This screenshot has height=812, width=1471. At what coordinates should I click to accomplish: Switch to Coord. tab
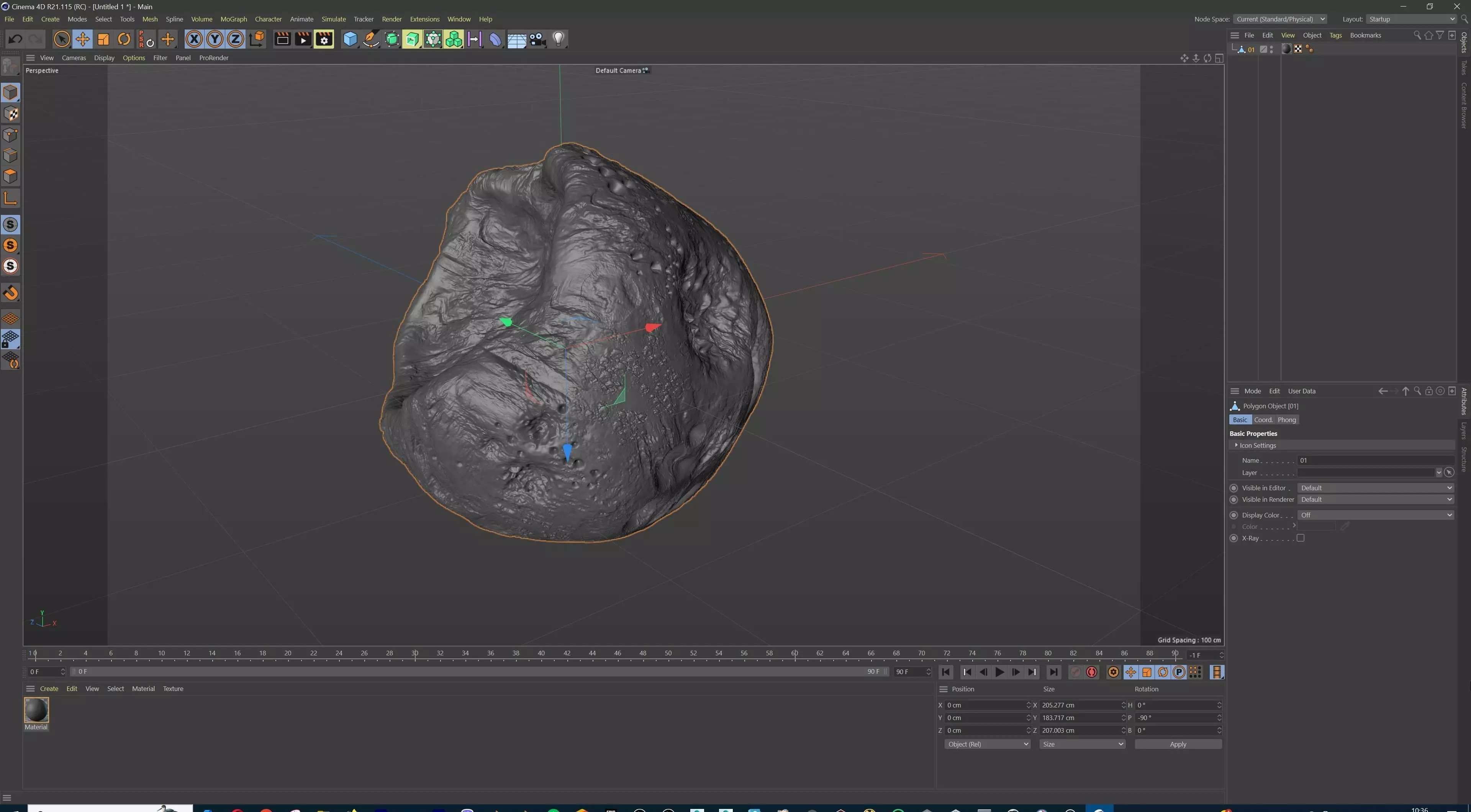[1263, 420]
